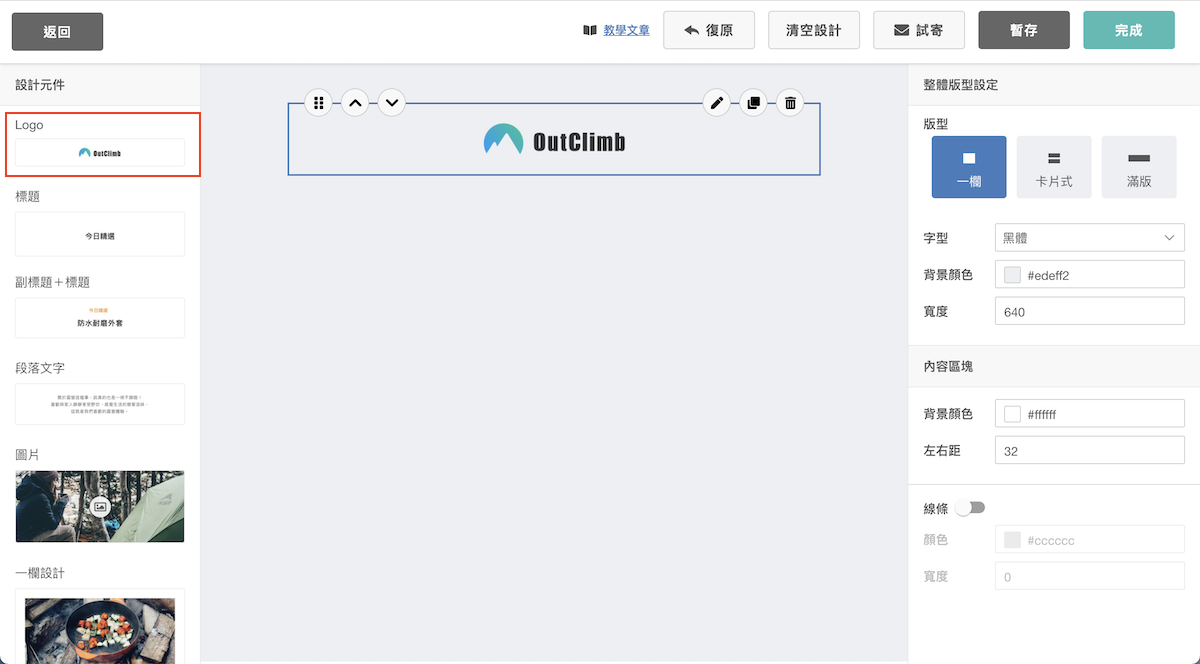The height and width of the screenshot is (664, 1200).
Task: Click the 試寄 test send button
Action: (919, 30)
